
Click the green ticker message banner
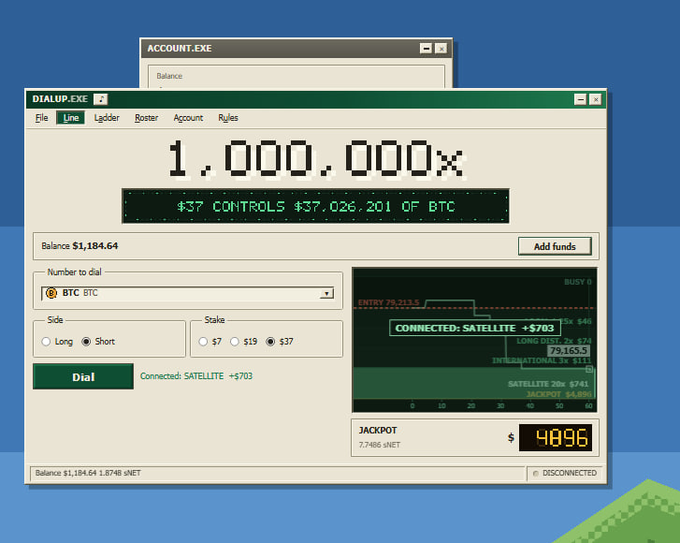[x=316, y=206]
